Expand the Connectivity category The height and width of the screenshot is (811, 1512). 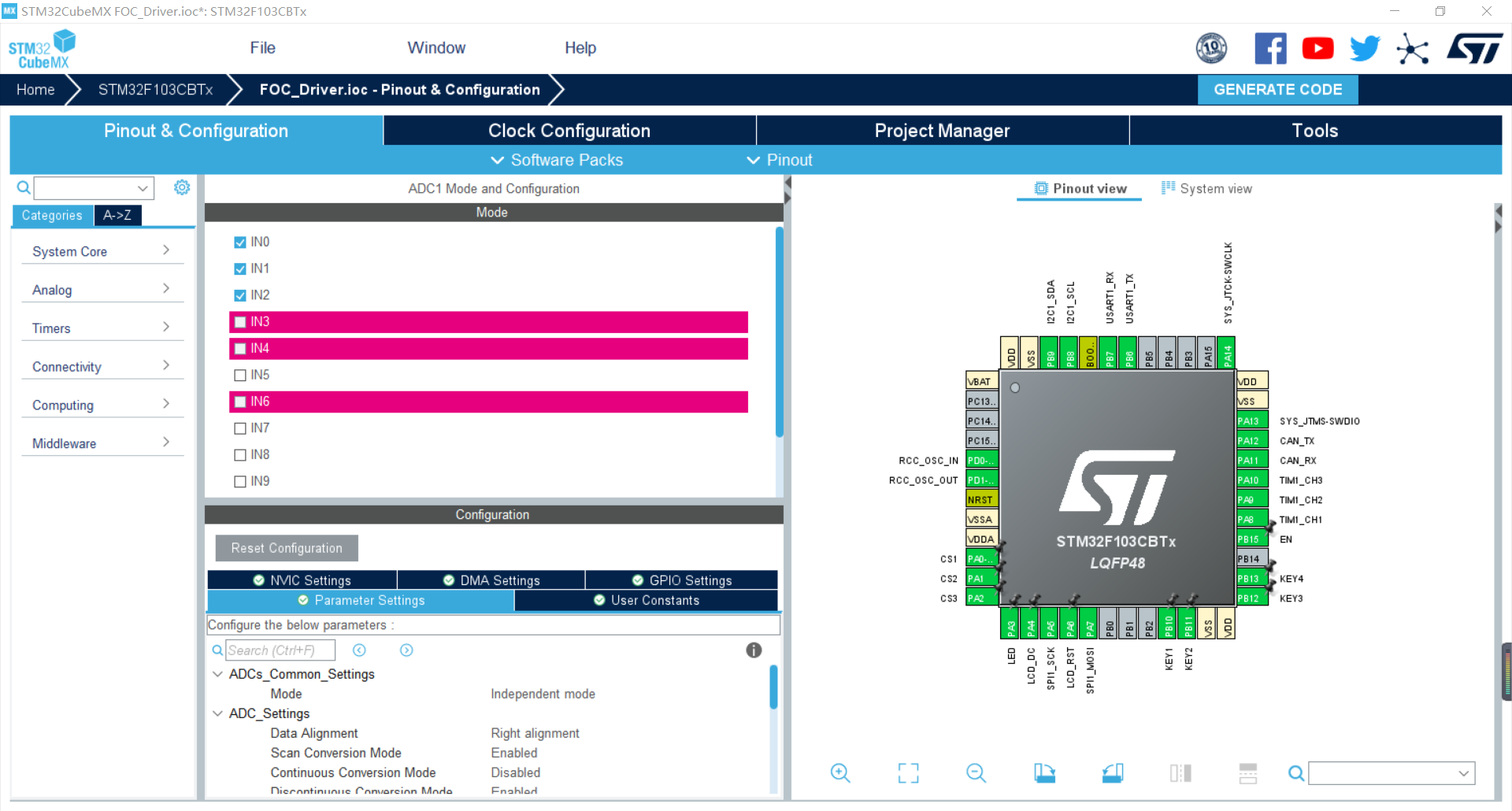point(102,367)
